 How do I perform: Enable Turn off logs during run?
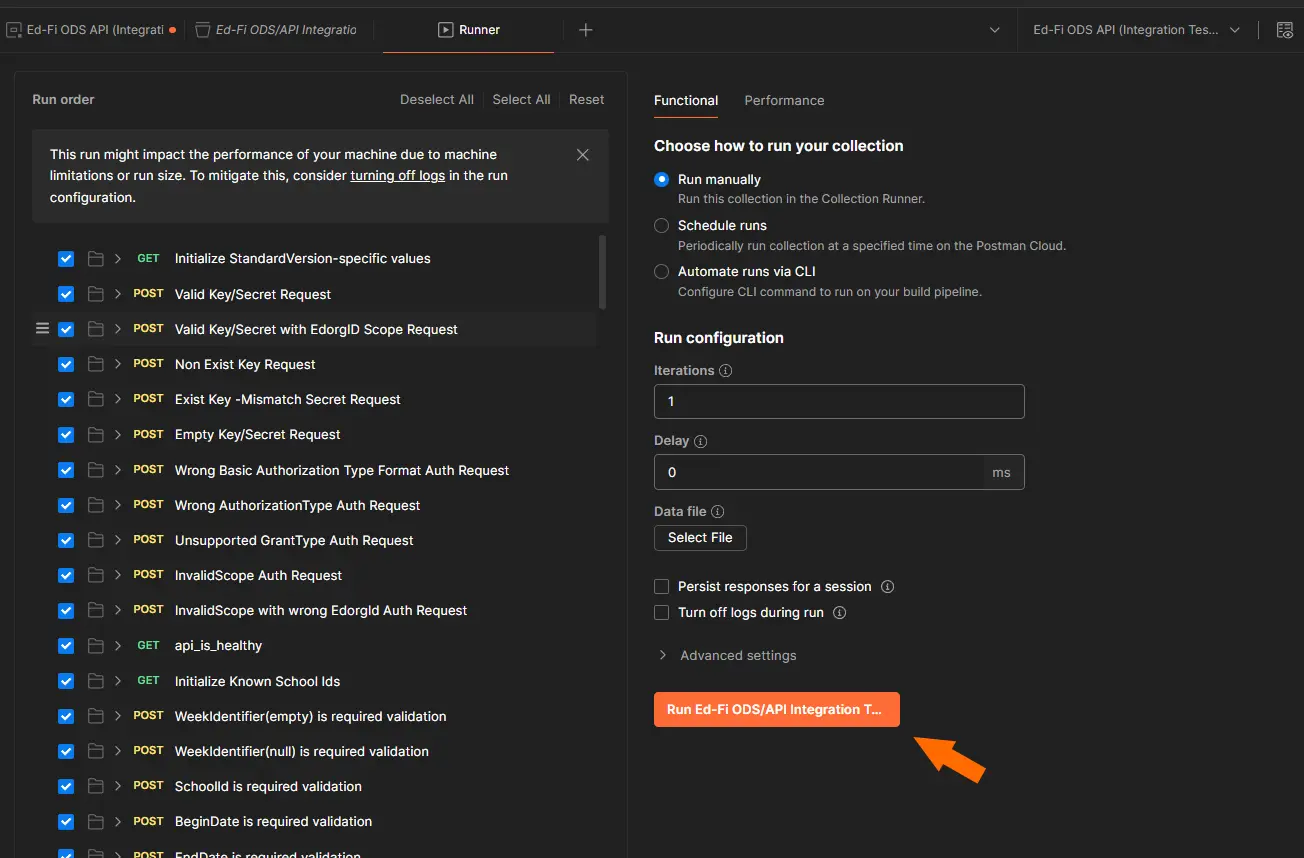pos(661,613)
